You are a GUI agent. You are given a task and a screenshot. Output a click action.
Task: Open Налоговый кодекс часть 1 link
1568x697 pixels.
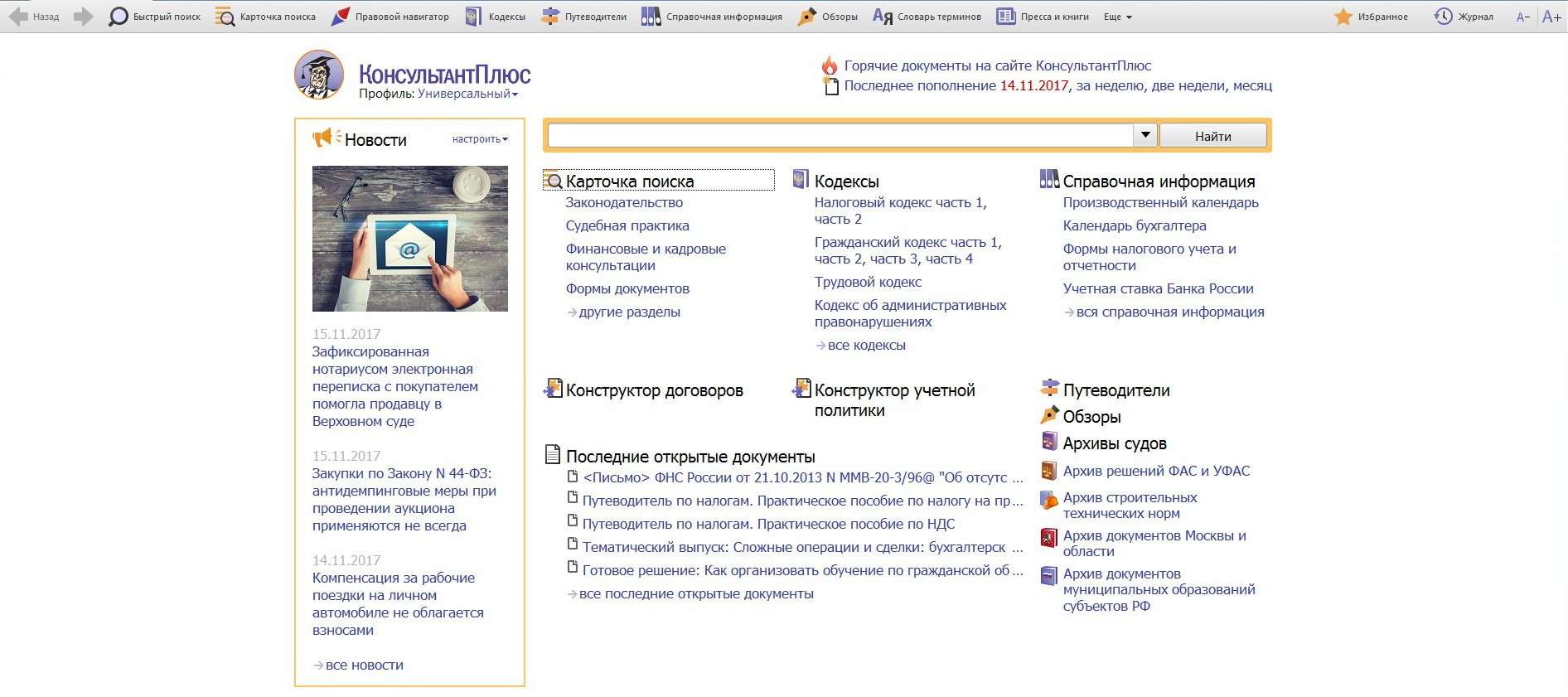[901, 202]
